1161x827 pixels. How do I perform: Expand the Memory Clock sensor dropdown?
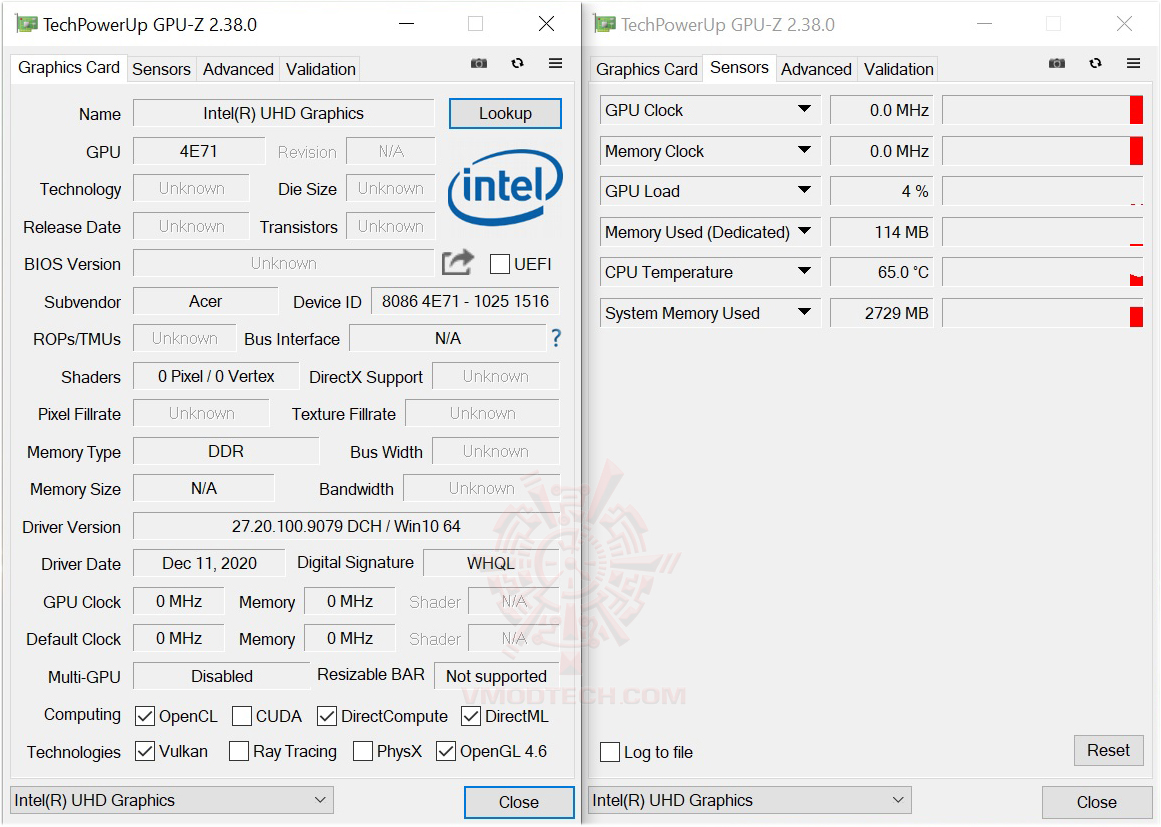click(804, 150)
